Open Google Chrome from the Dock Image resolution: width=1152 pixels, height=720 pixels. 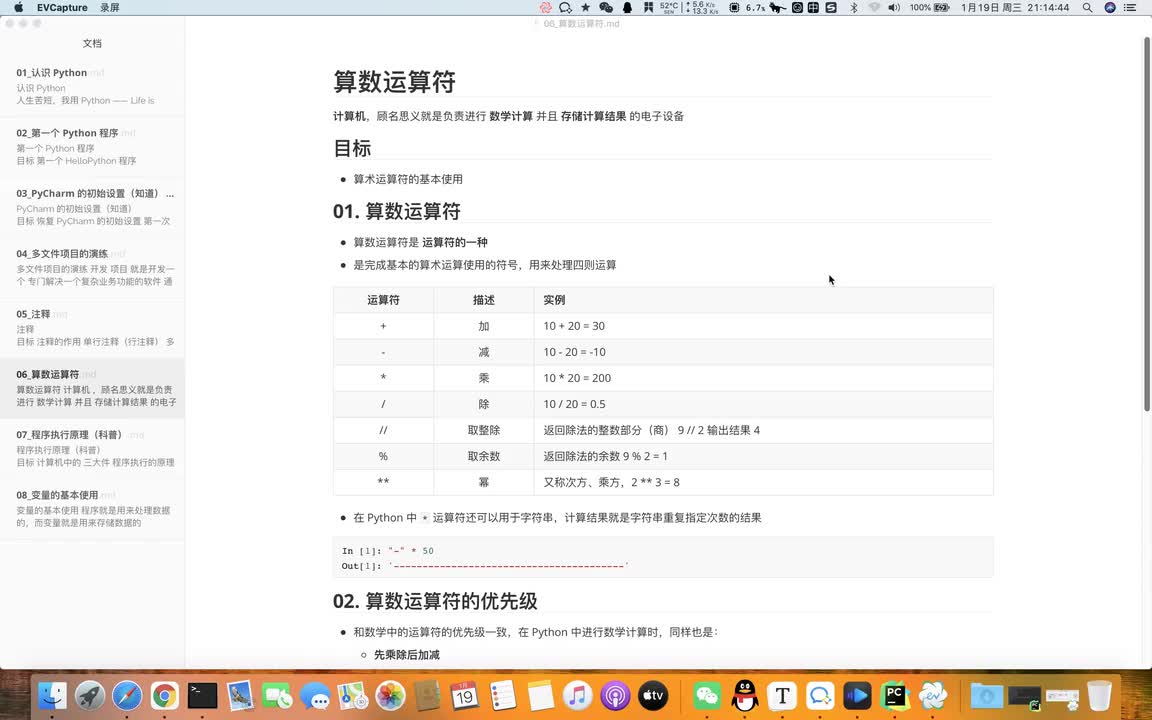pos(165,695)
